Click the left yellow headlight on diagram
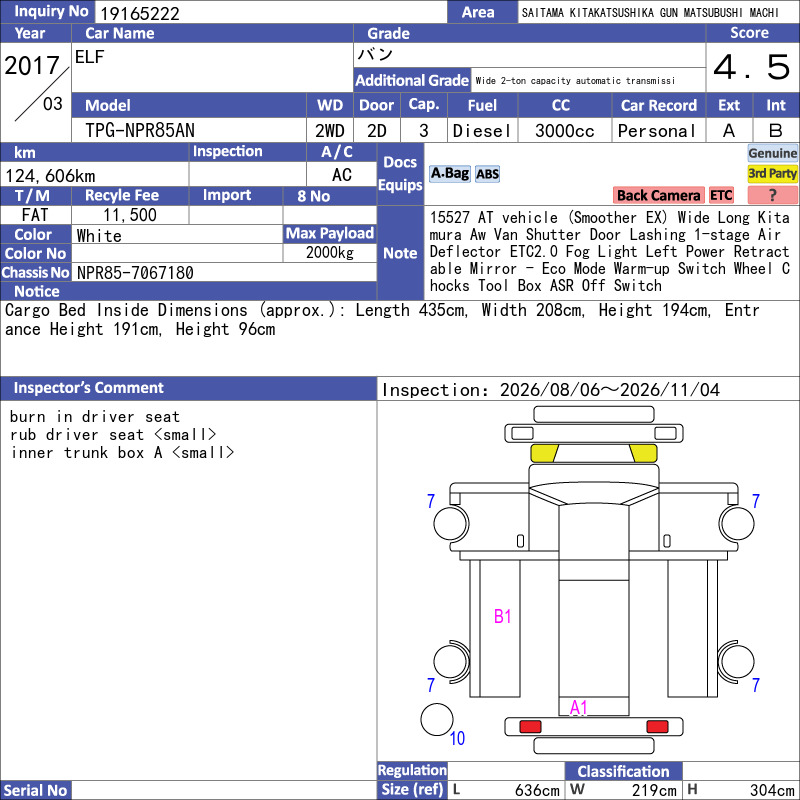Screen dimensions: 800x800 tap(544, 453)
